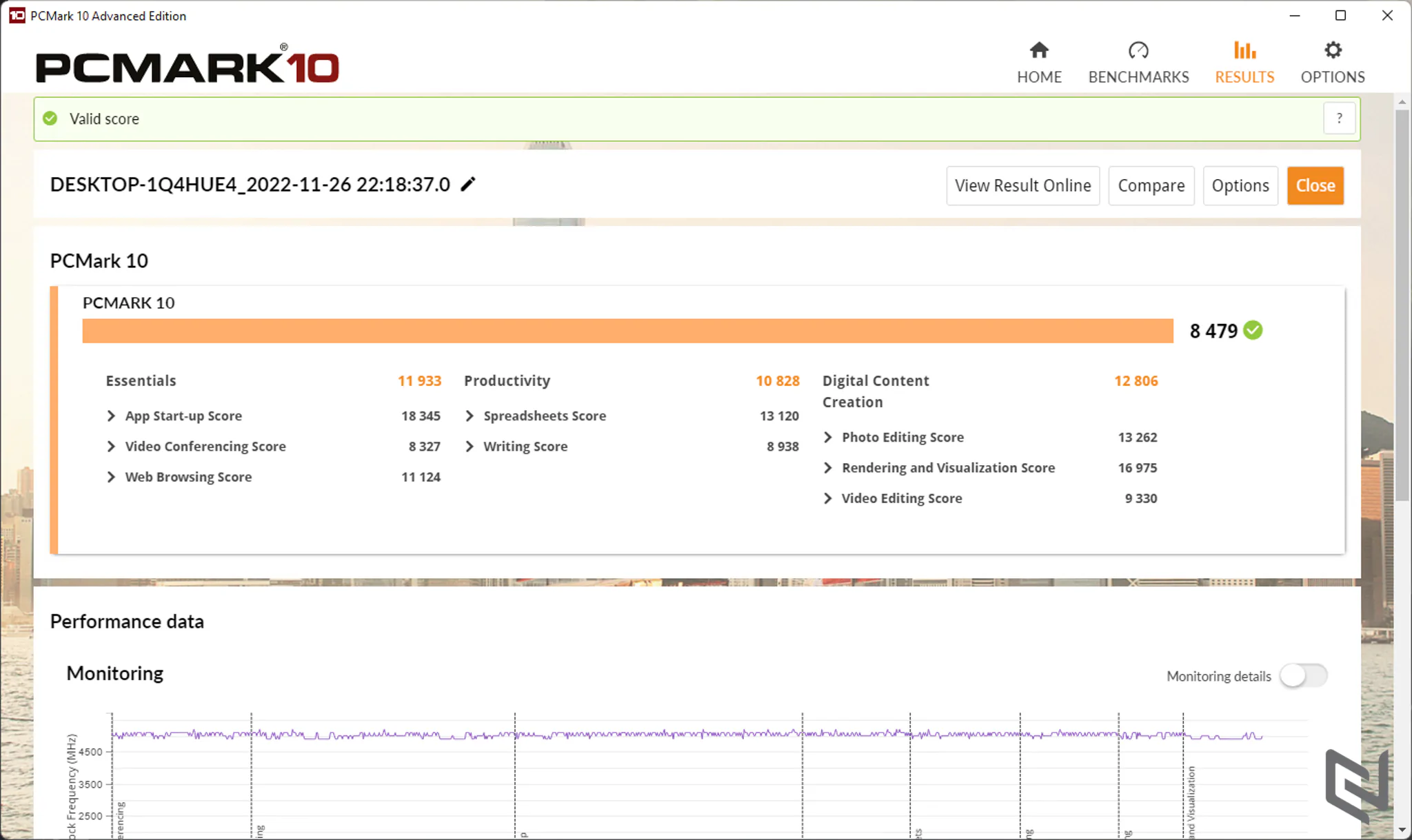Screen dimensions: 1412x840
Task: Click the overall score 8 479
Action: coord(1213,331)
